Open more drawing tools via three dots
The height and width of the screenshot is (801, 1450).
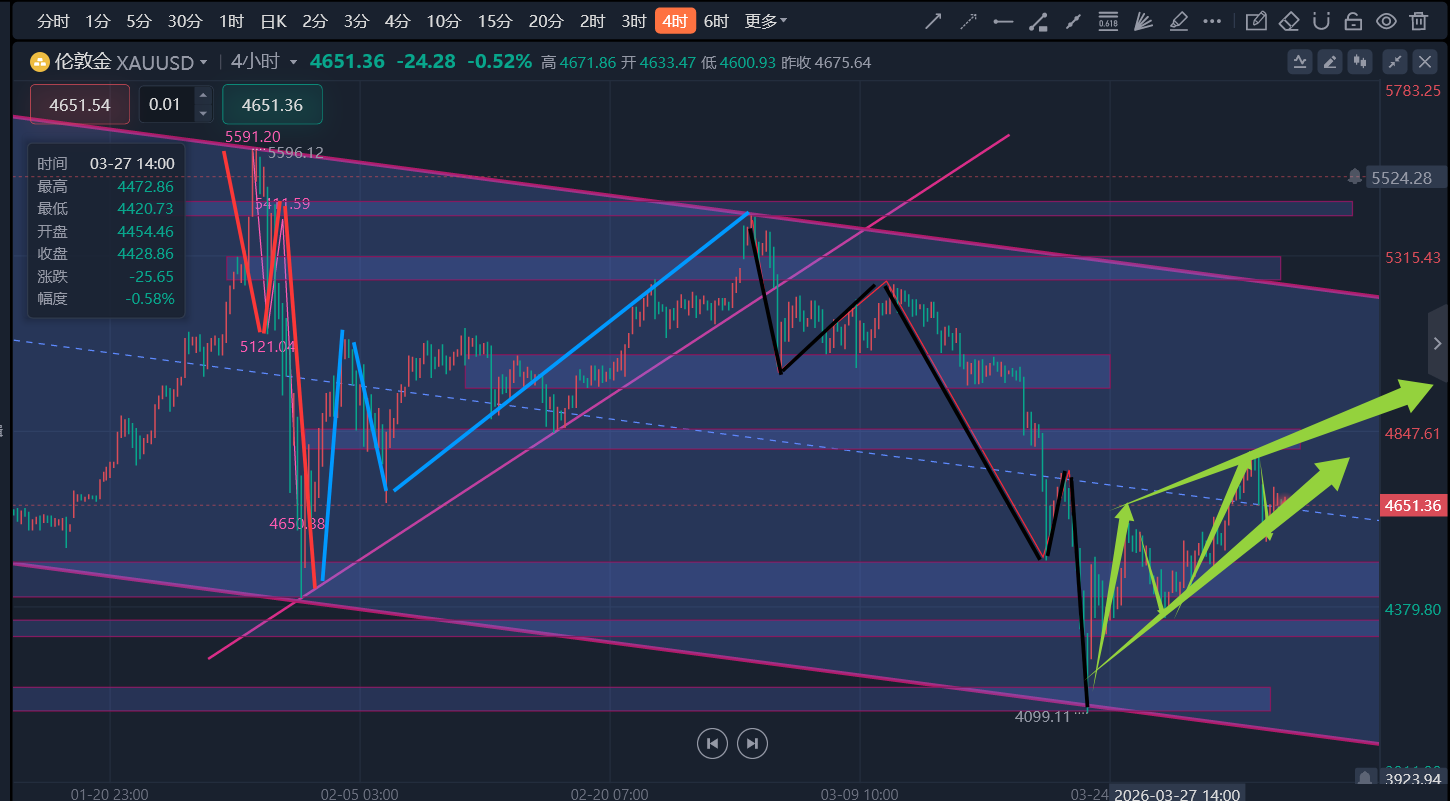[x=1212, y=21]
